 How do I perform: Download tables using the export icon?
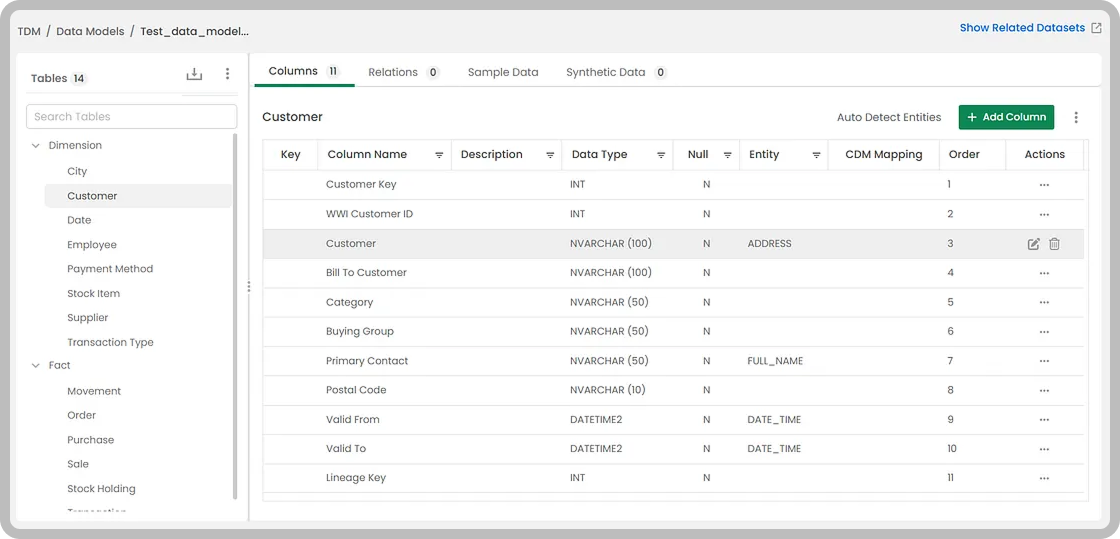[194, 74]
